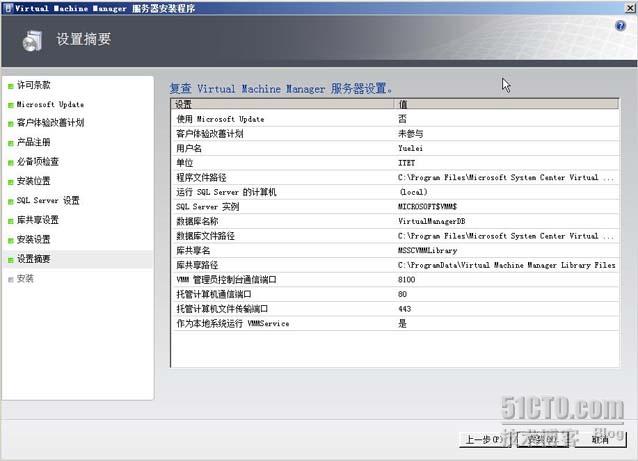Select the 必备项检查 step
638x461 pixels.
point(38,162)
